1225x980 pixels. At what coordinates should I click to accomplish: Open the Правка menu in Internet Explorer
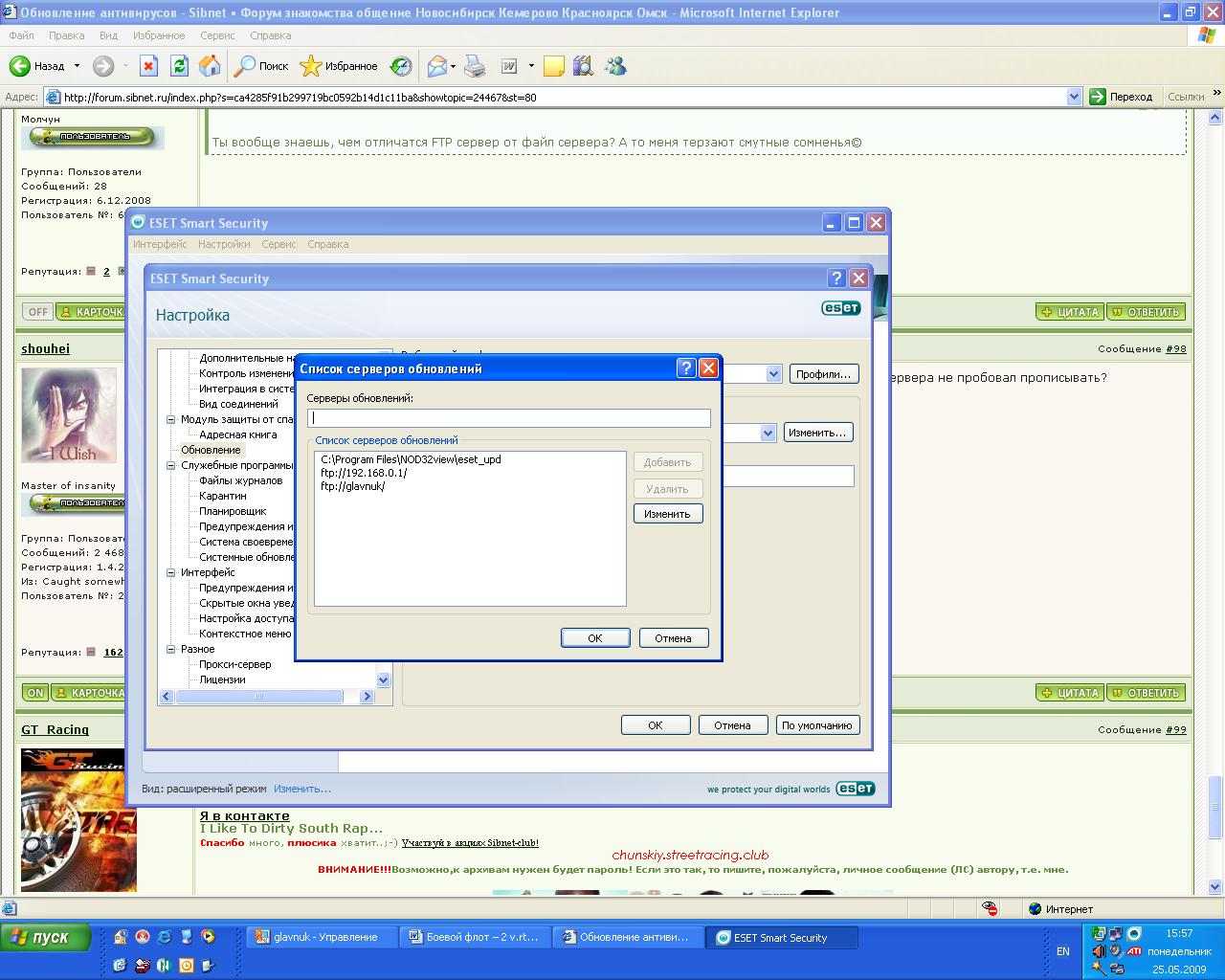coord(66,35)
